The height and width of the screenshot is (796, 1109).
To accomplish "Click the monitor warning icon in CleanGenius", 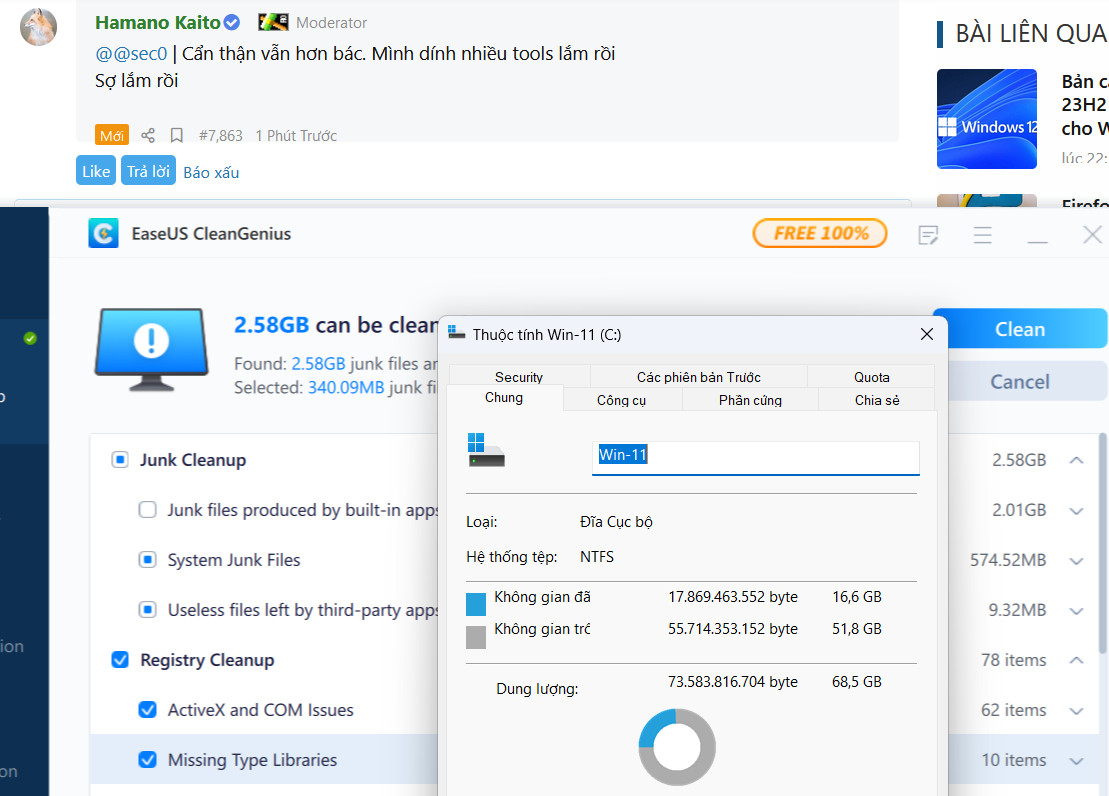I will (151, 350).
